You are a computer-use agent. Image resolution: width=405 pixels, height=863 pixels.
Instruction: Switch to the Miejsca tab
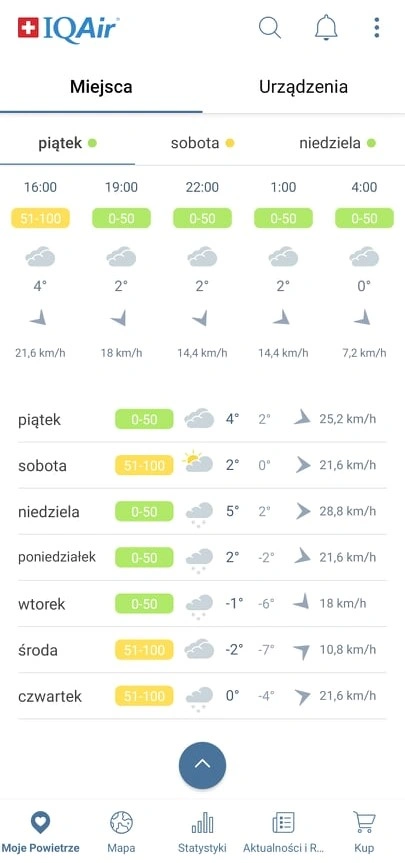(x=101, y=87)
